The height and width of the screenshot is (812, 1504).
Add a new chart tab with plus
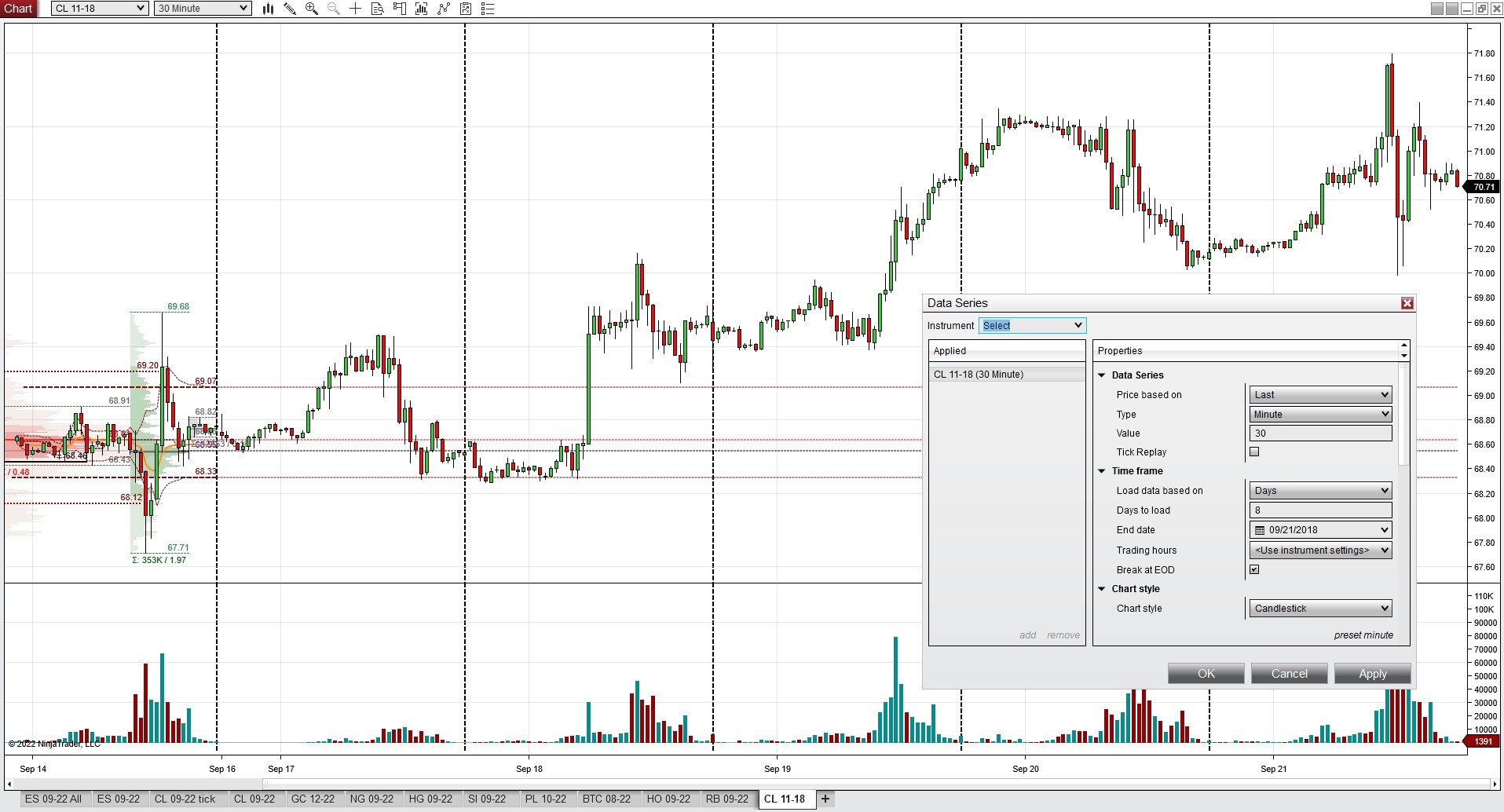coord(825,799)
